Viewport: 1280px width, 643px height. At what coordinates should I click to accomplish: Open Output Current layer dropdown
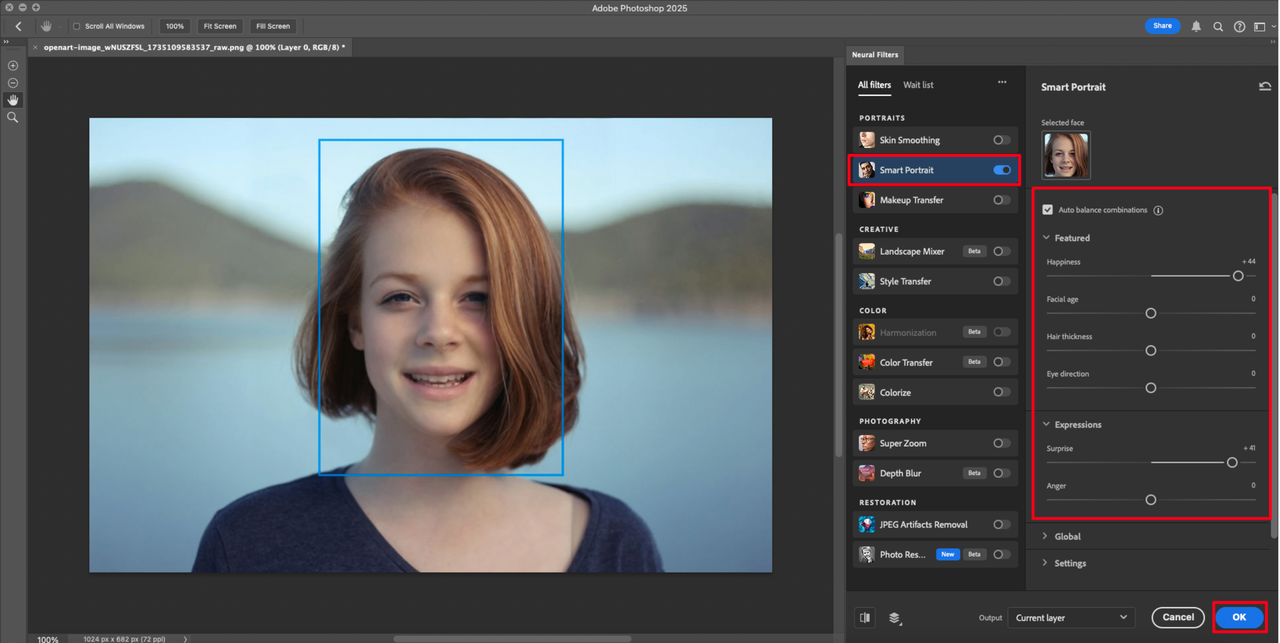coord(1071,618)
